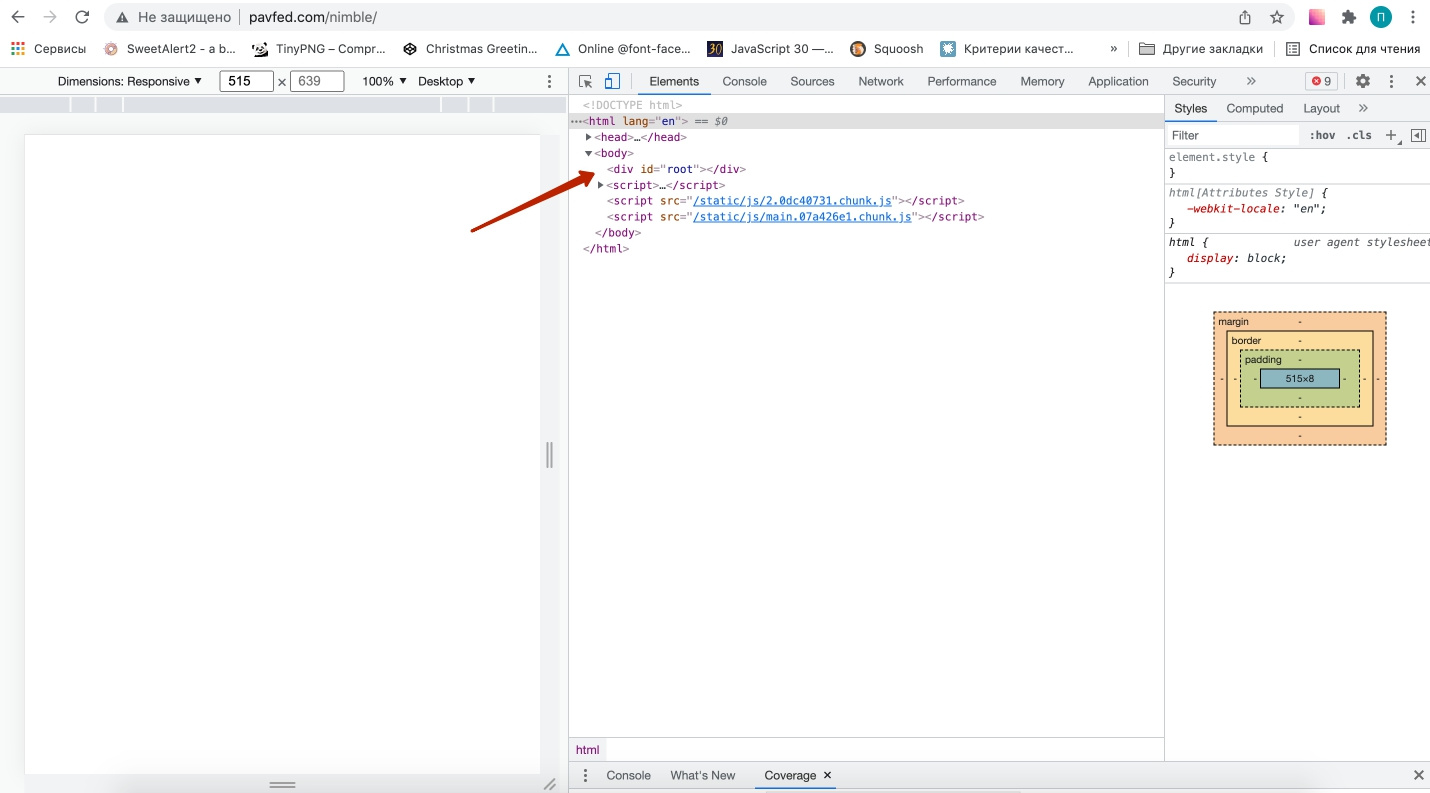Switch to Application tab
1430x793 pixels.
point(1118,81)
